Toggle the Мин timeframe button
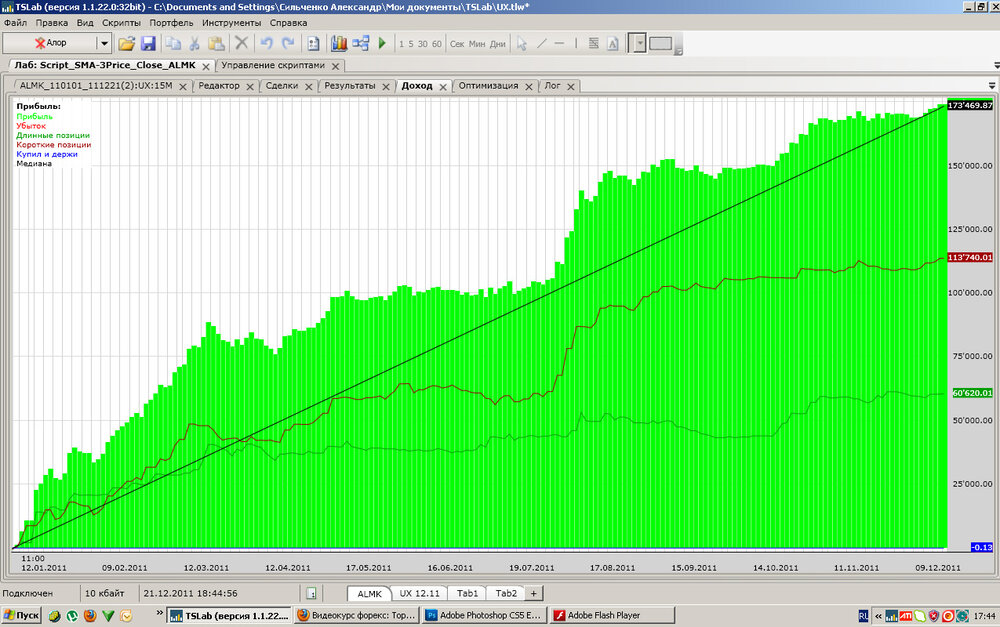 [x=477, y=44]
